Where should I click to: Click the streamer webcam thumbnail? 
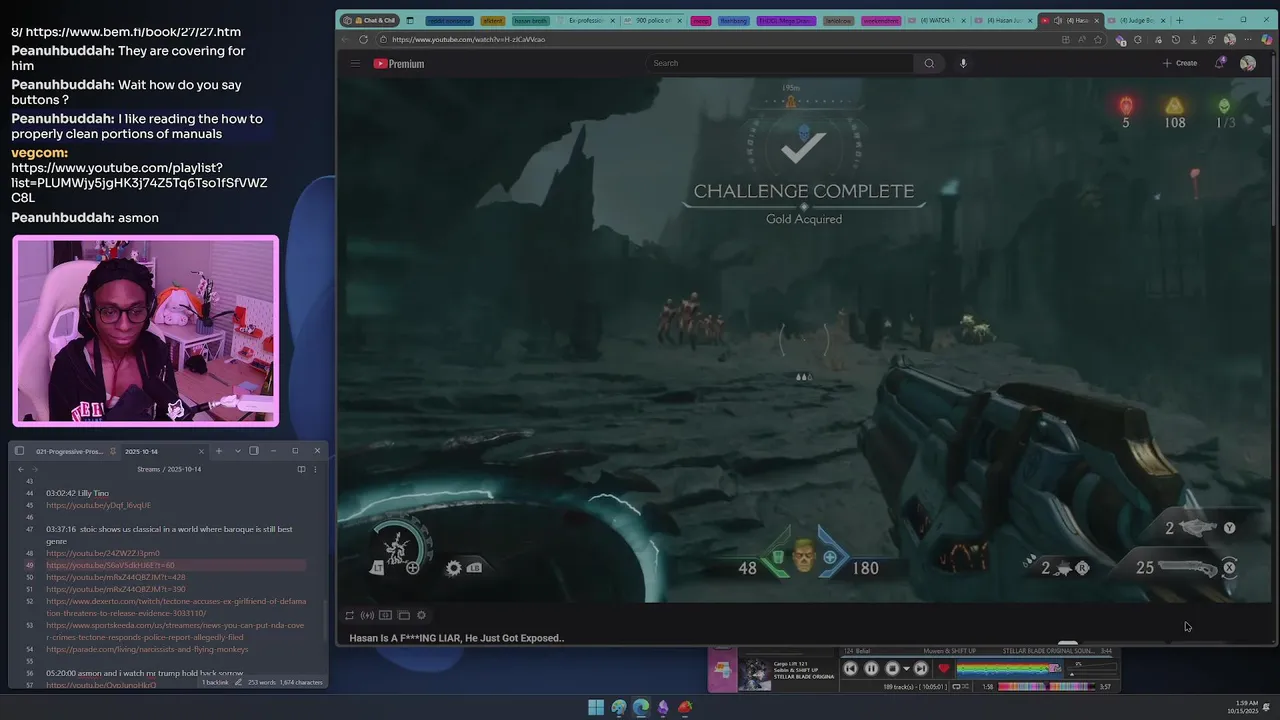146,331
